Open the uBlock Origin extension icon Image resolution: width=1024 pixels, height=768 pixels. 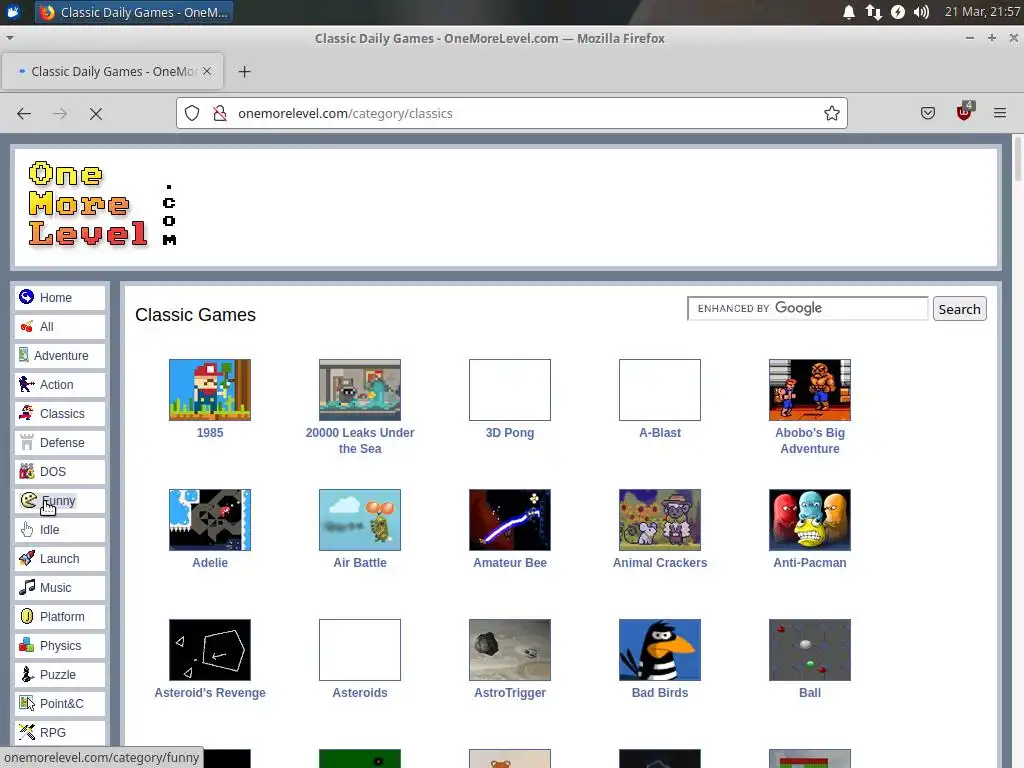964,112
